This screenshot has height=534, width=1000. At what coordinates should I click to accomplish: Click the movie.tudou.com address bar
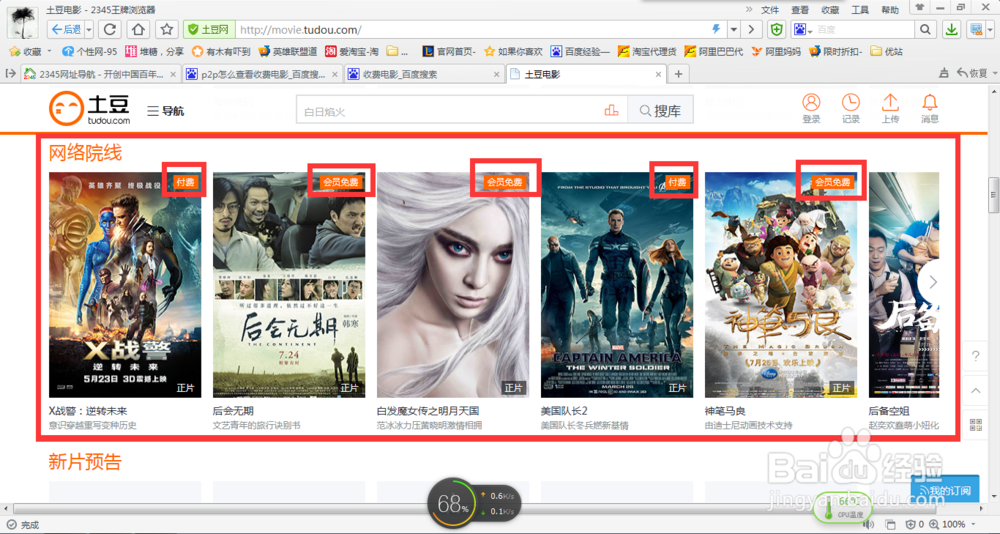pyautogui.click(x=472, y=29)
